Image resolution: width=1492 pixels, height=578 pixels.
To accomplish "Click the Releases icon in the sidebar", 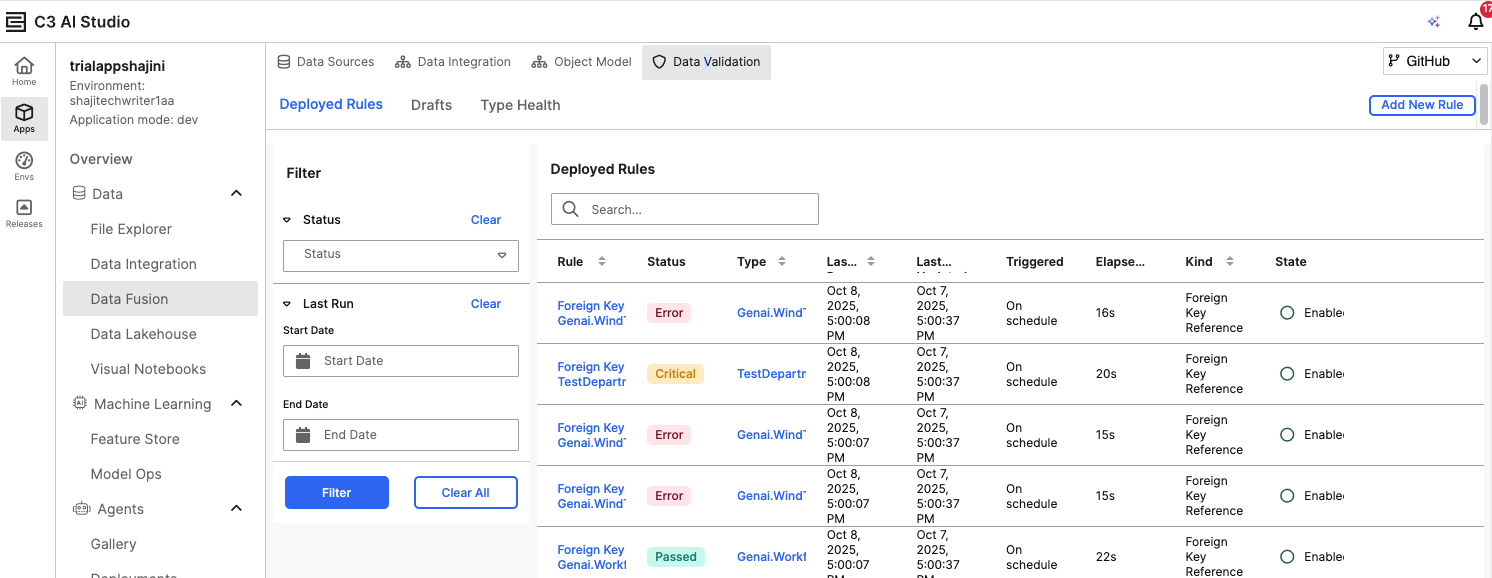I will (24, 211).
